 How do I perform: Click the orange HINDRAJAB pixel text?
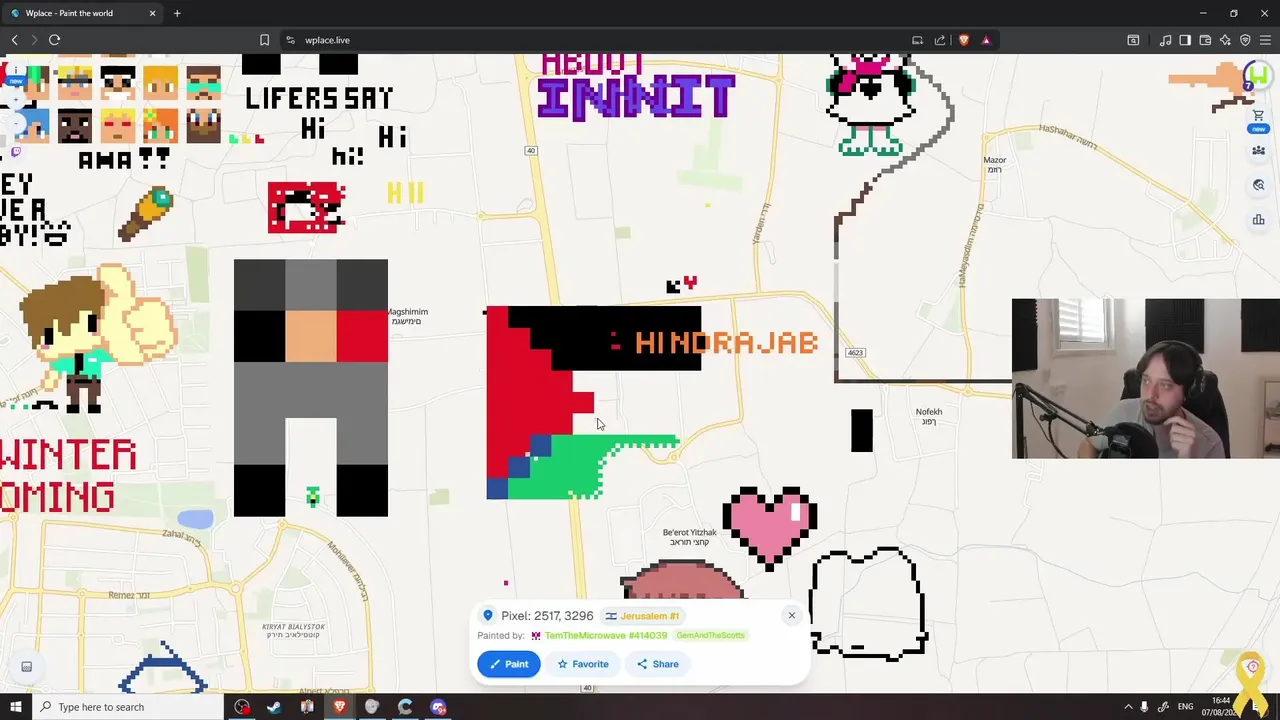[x=726, y=343]
